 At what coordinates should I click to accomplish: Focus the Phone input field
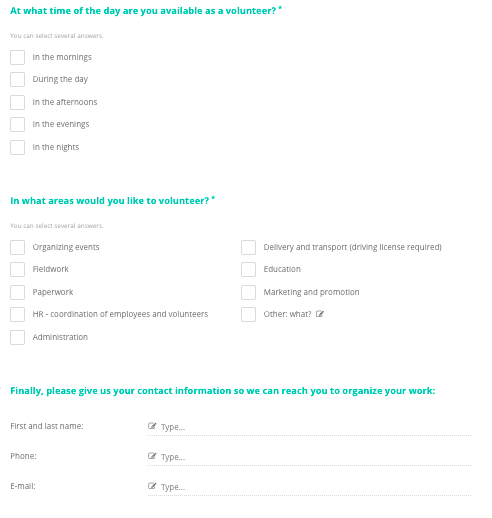309,457
